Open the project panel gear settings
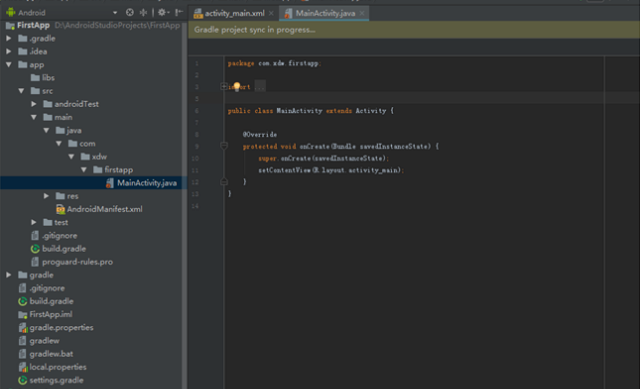 162,12
